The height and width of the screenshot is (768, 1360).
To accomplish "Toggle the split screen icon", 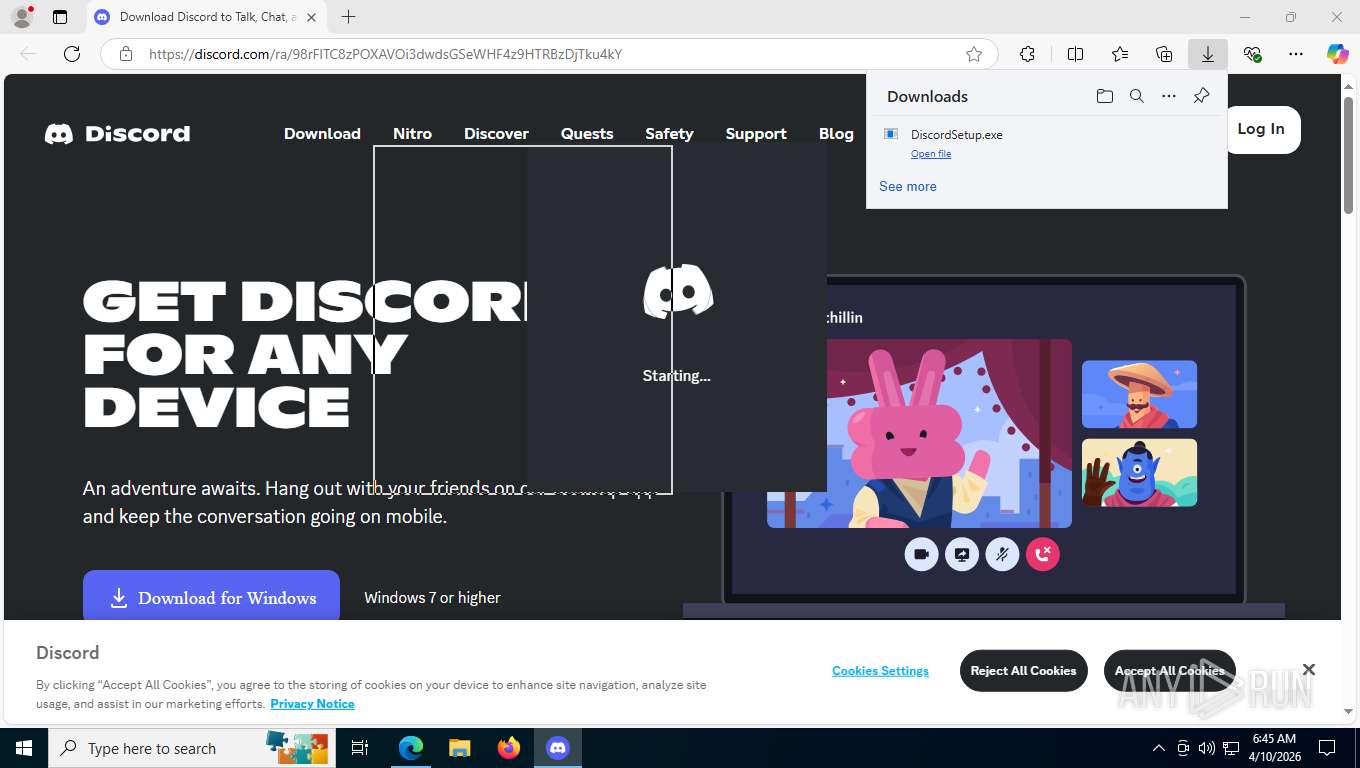I will pyautogui.click(x=1076, y=54).
